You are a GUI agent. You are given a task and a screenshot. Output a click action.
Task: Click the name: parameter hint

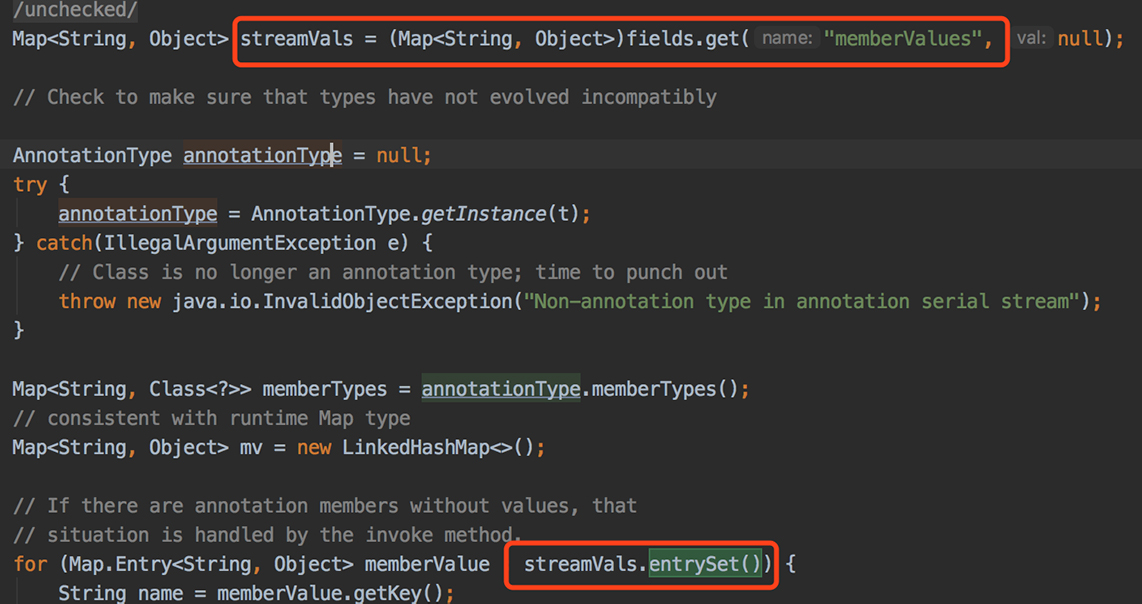pos(786,39)
